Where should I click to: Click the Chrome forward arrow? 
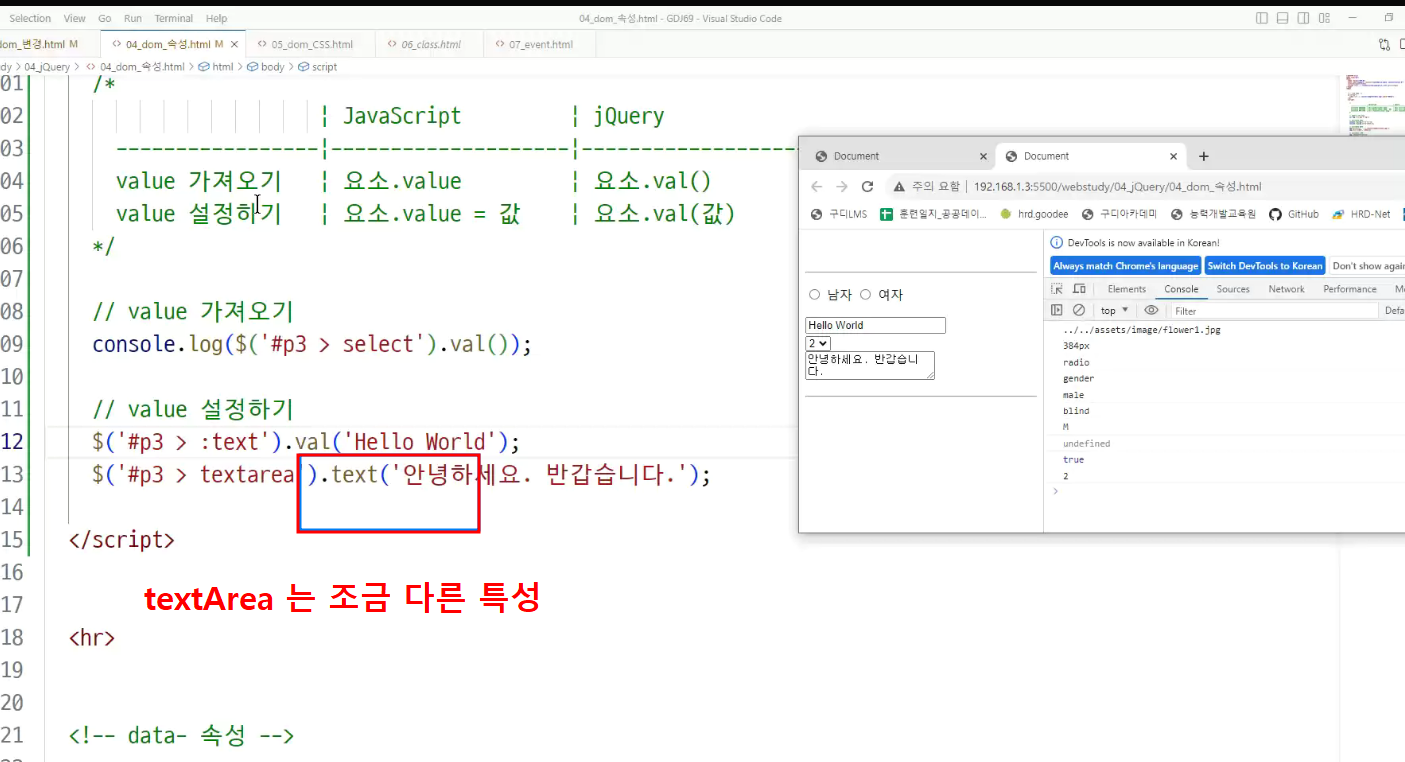tap(842, 187)
